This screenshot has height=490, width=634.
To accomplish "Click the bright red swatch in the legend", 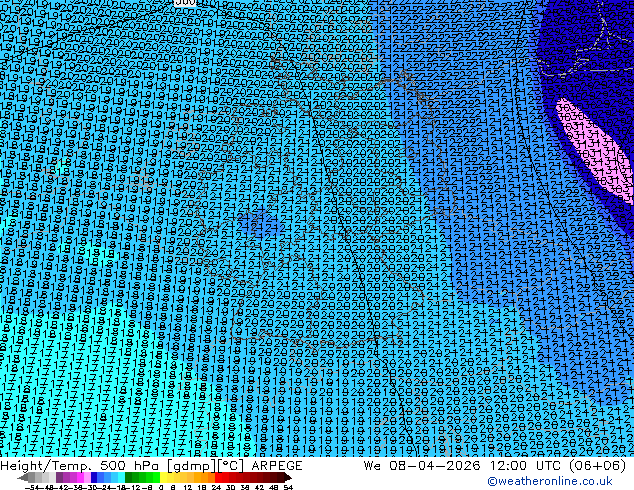I will point(218,477).
